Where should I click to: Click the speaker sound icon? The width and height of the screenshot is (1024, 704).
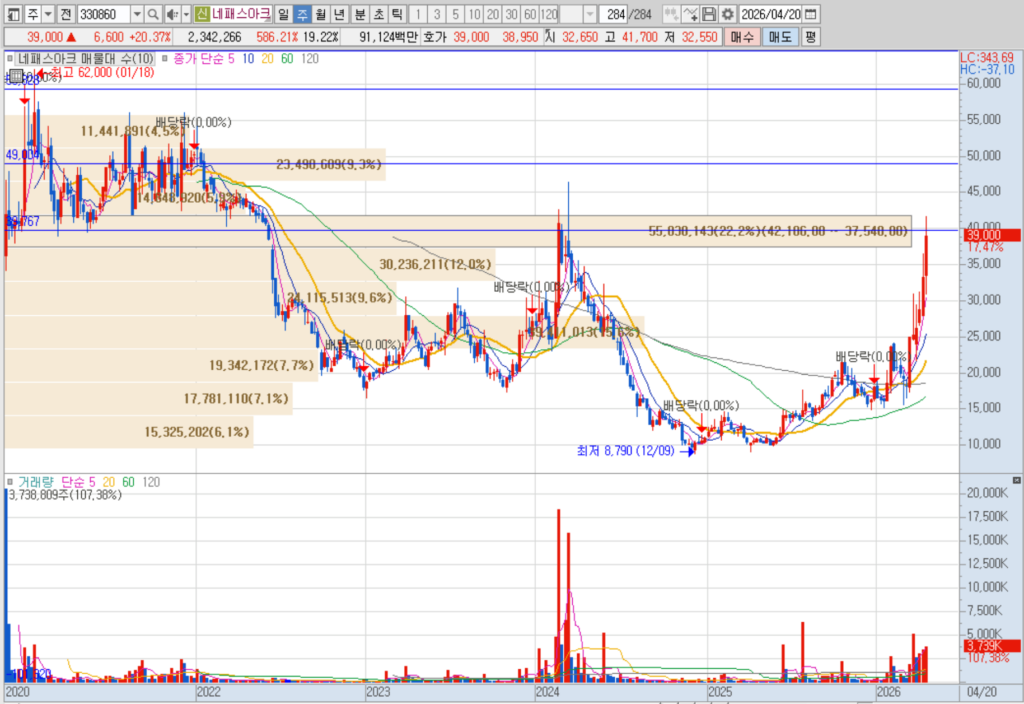(x=172, y=14)
